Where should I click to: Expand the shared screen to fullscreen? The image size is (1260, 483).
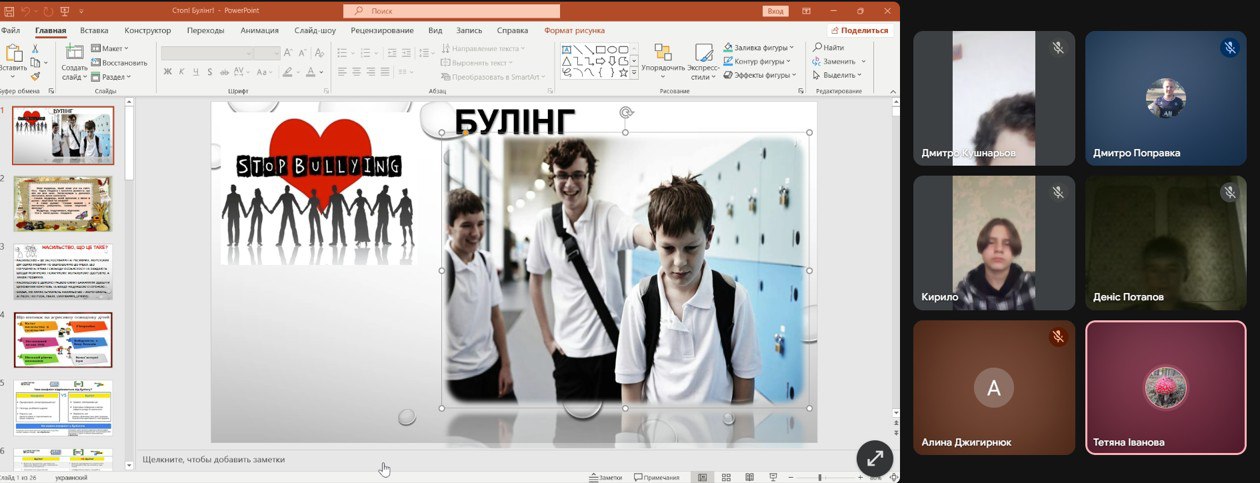coord(874,458)
